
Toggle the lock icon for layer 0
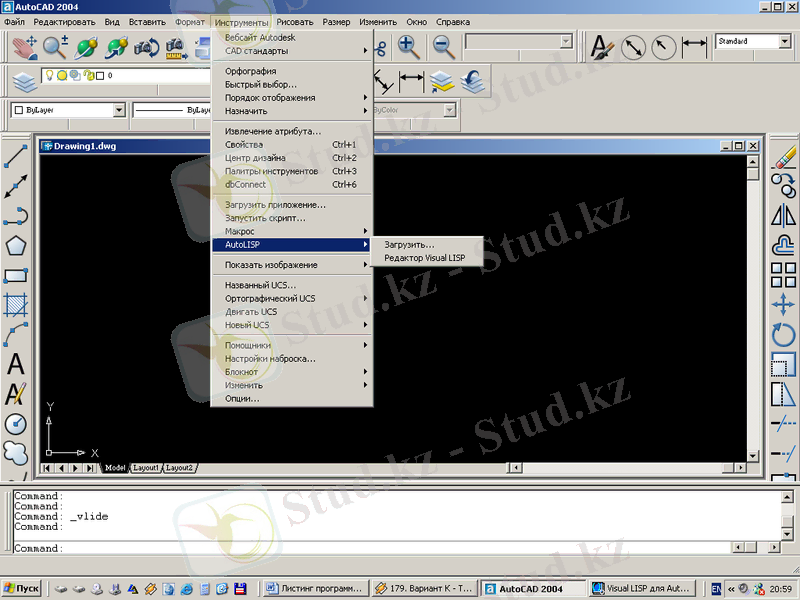[x=88, y=75]
